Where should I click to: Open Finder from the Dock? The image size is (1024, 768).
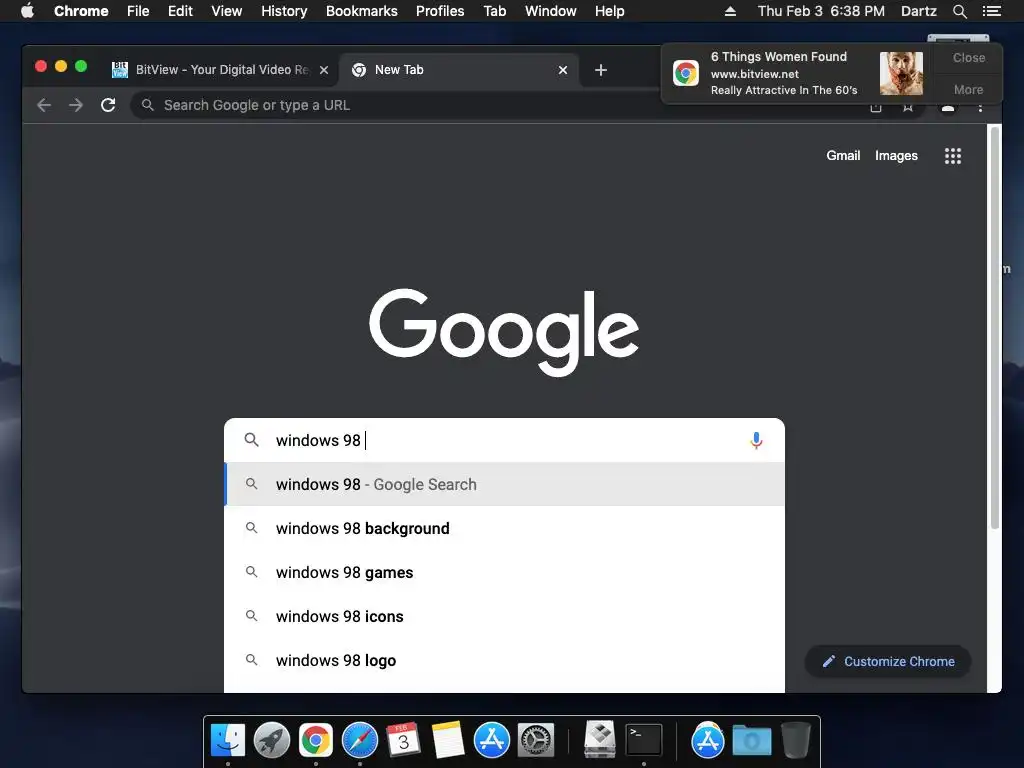pyautogui.click(x=228, y=741)
